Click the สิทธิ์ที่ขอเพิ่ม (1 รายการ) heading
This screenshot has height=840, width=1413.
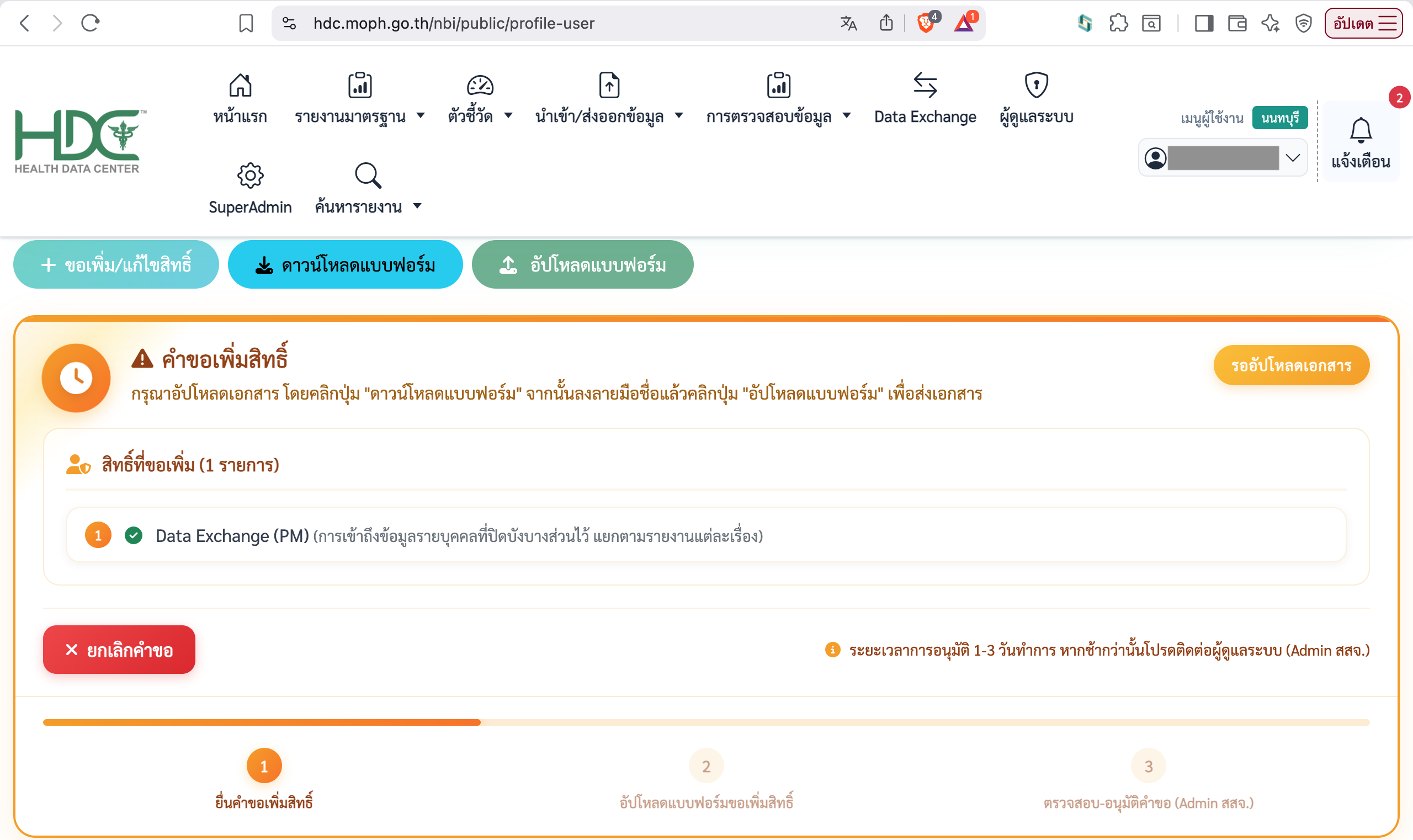click(x=190, y=465)
